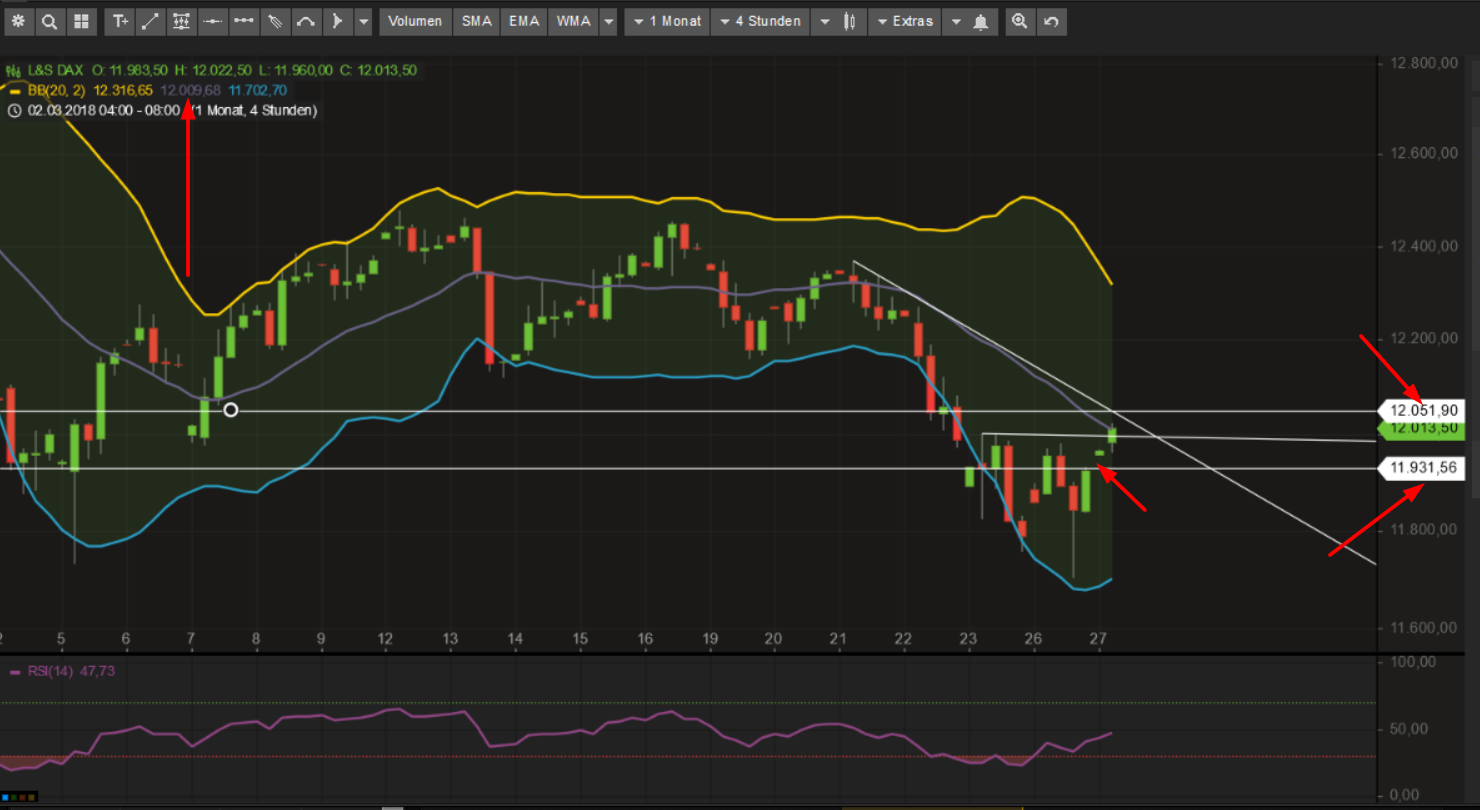The width and height of the screenshot is (1480, 810).
Task: Click the clock icon beside the date
Action: [14, 110]
